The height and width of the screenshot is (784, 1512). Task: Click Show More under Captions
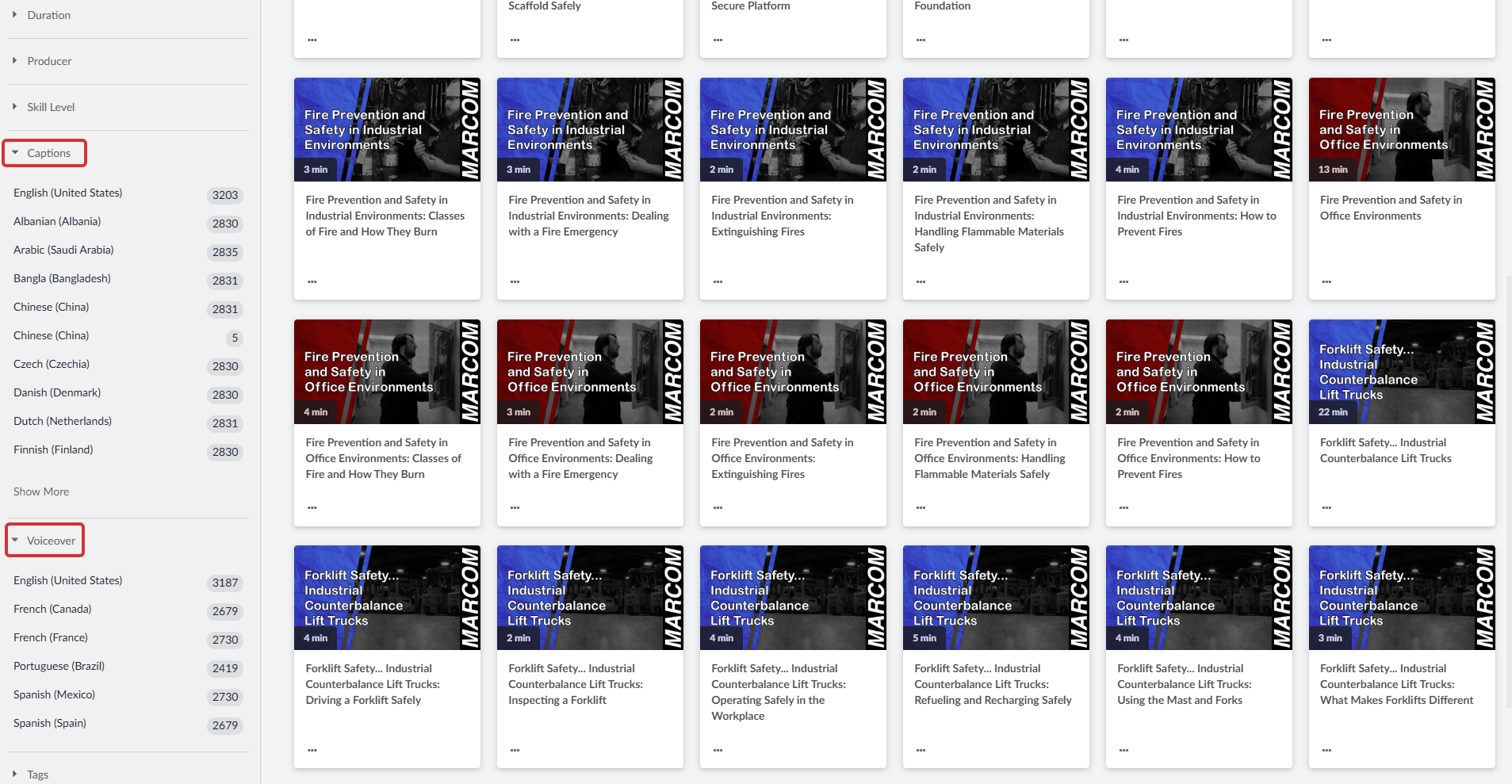[41, 491]
